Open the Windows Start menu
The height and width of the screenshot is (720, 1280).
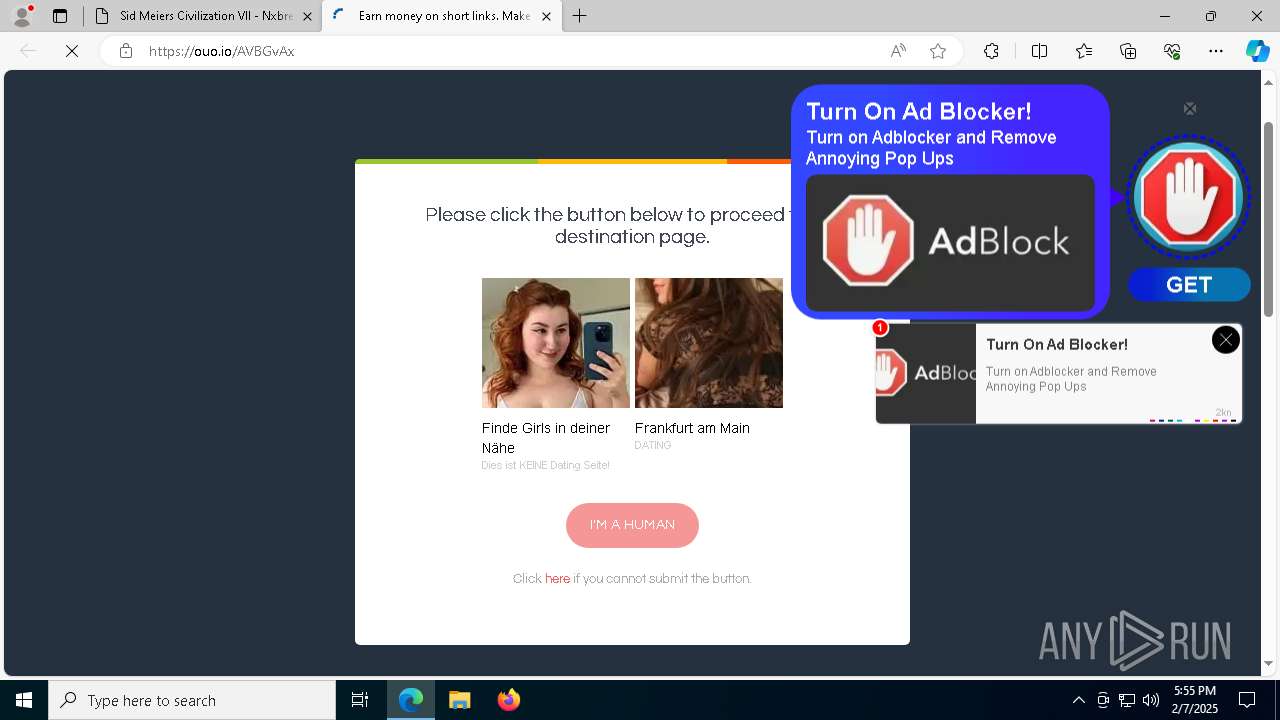coord(24,700)
